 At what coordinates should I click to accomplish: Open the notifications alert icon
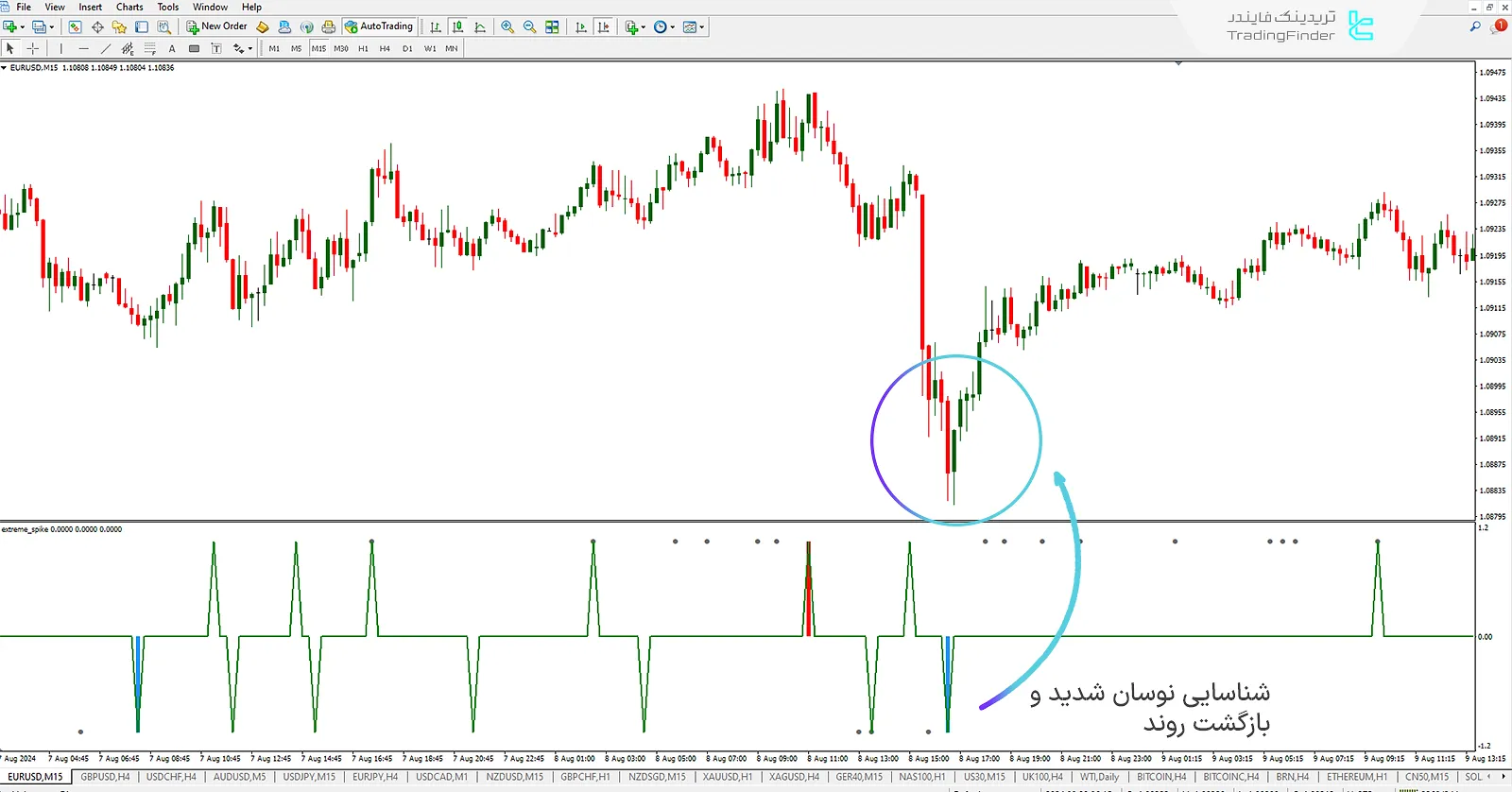click(1498, 26)
